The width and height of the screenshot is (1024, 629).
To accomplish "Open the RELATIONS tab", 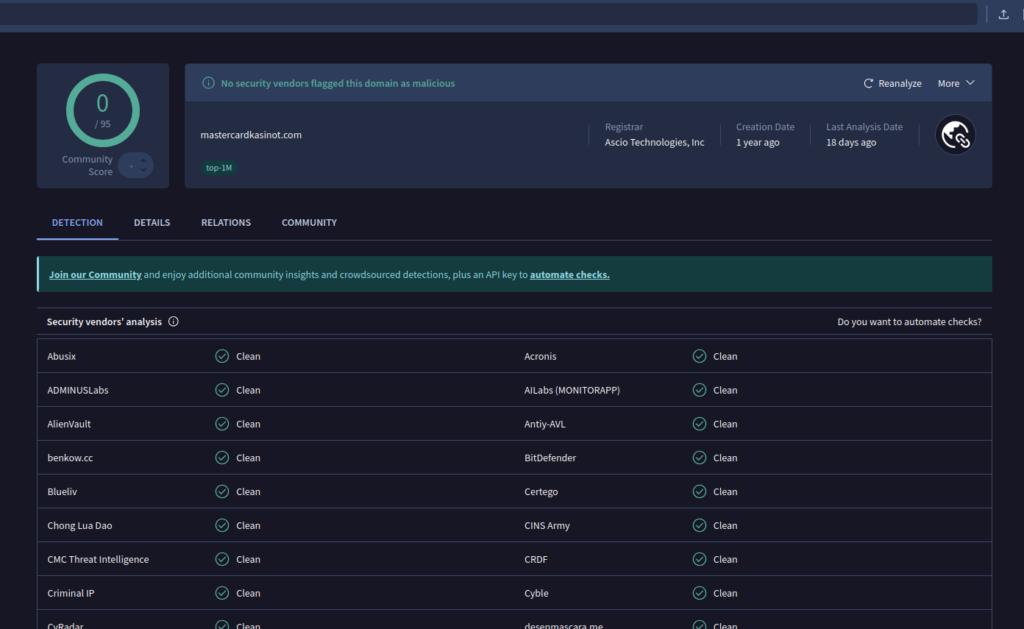I will [x=225, y=222].
